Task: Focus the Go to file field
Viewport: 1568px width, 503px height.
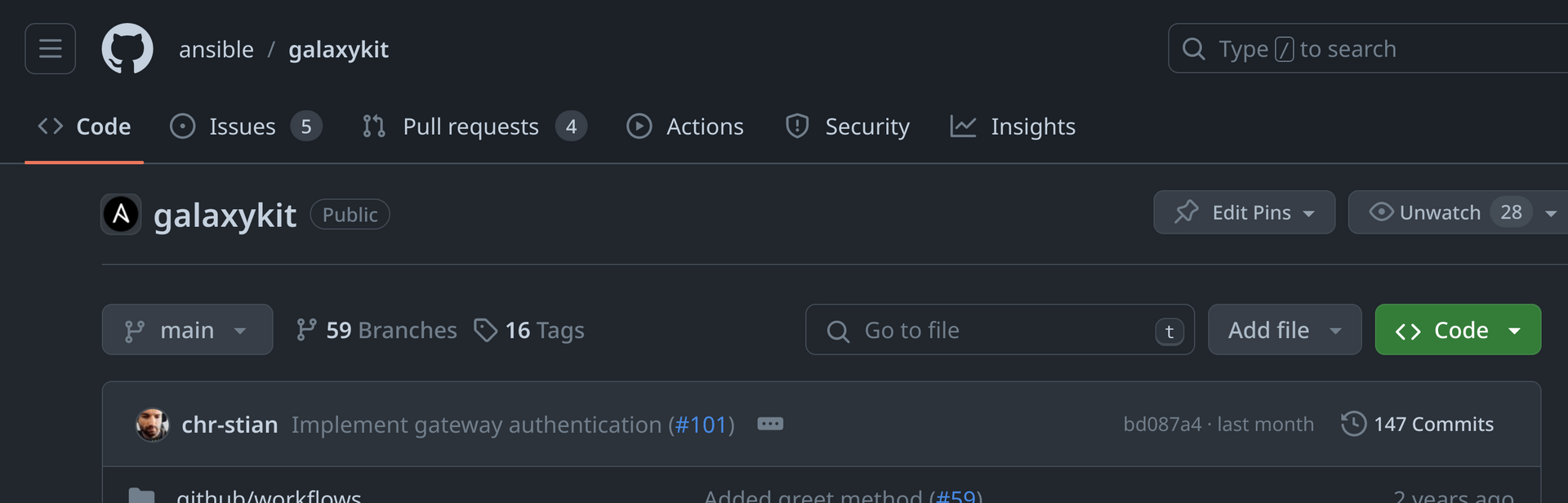Action: coord(1000,330)
